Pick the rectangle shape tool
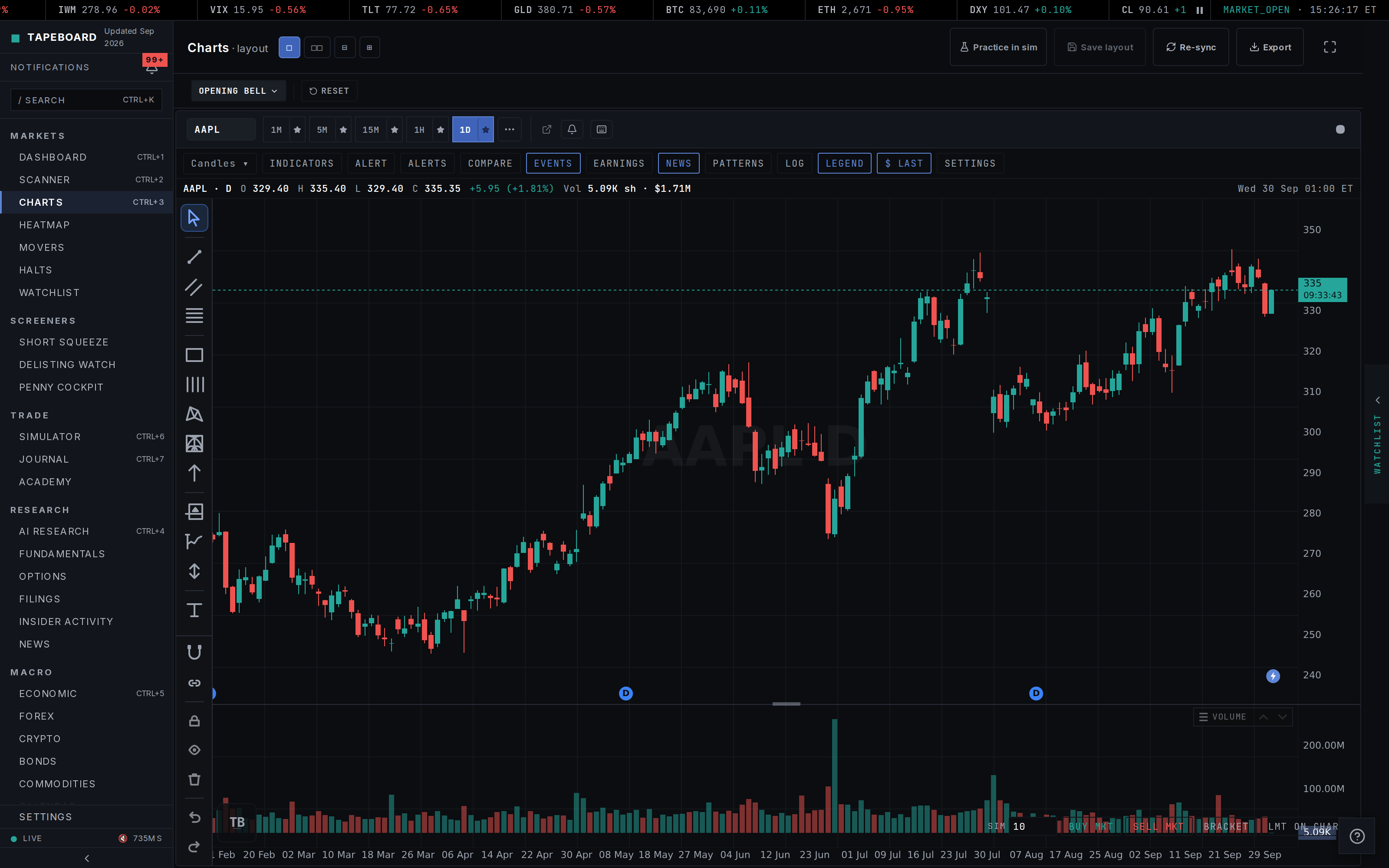 point(194,355)
